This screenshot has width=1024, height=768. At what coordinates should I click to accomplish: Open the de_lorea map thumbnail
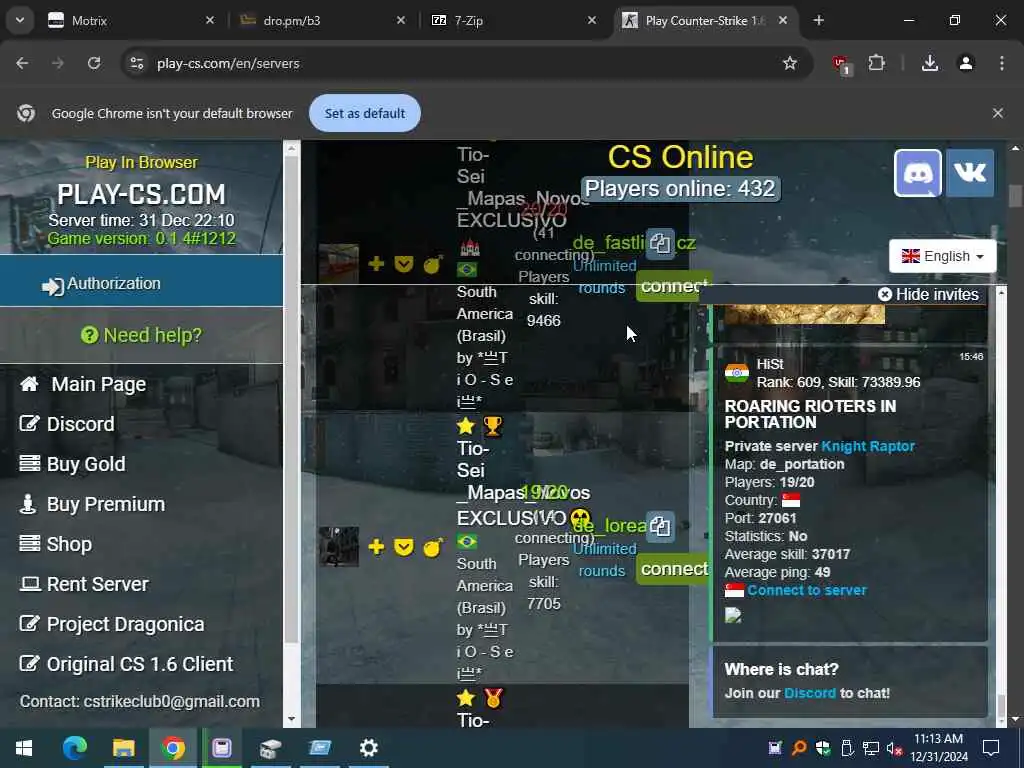coord(338,547)
